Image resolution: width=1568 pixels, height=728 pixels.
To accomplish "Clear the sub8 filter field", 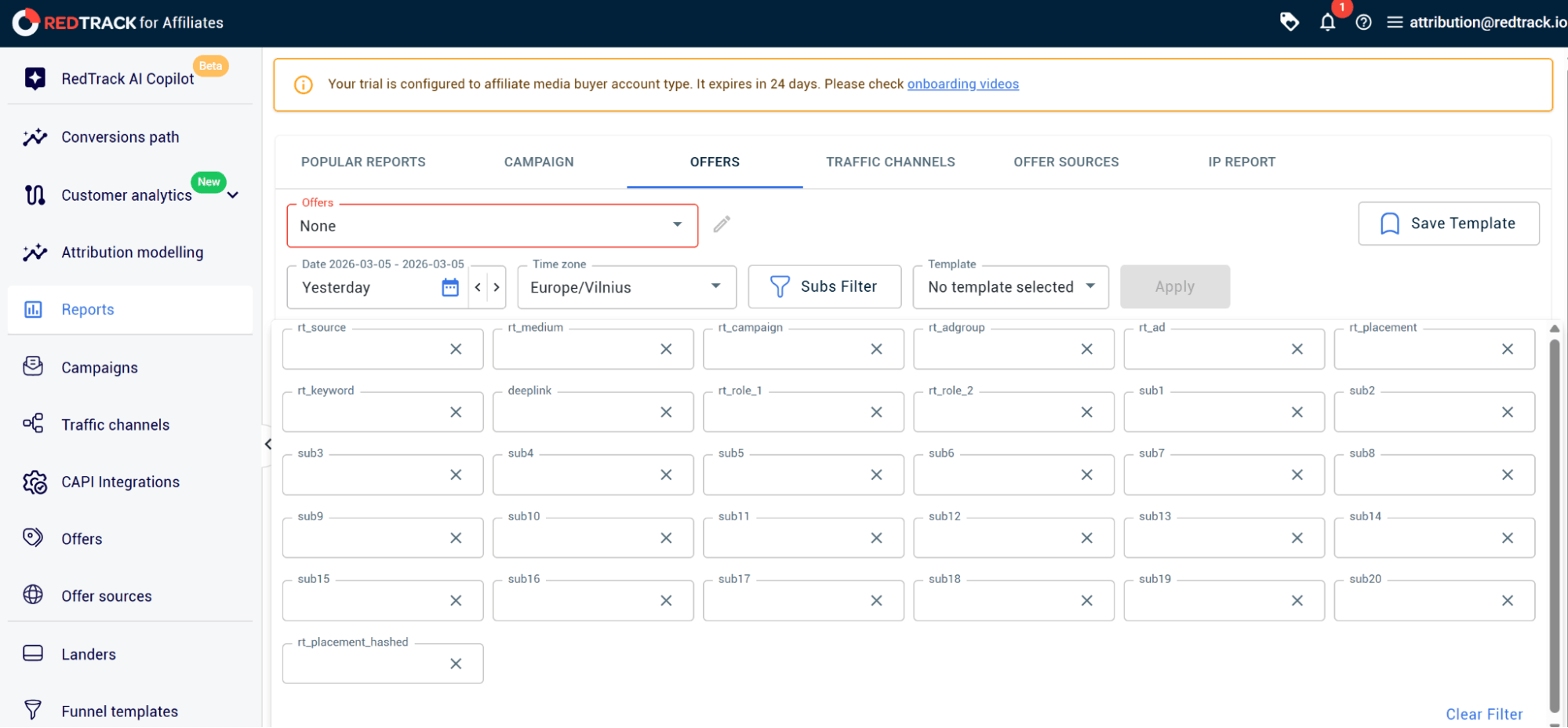I will pyautogui.click(x=1507, y=475).
